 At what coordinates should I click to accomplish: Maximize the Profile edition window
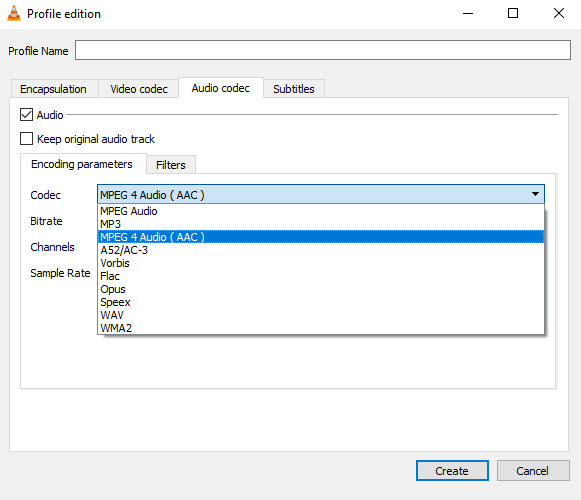coord(513,14)
